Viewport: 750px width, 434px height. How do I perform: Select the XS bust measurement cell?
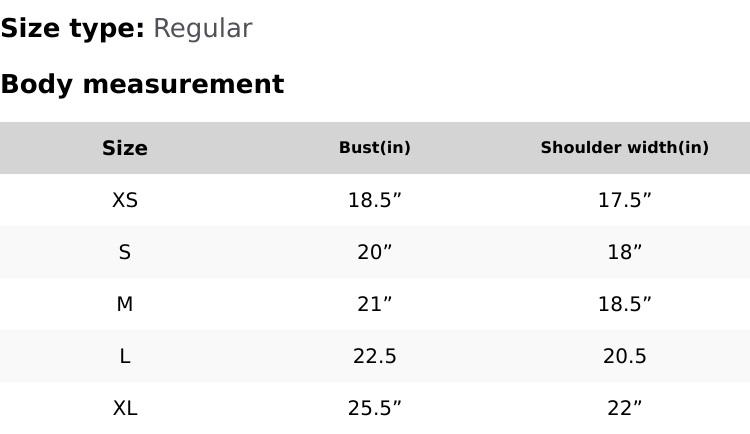(375, 200)
